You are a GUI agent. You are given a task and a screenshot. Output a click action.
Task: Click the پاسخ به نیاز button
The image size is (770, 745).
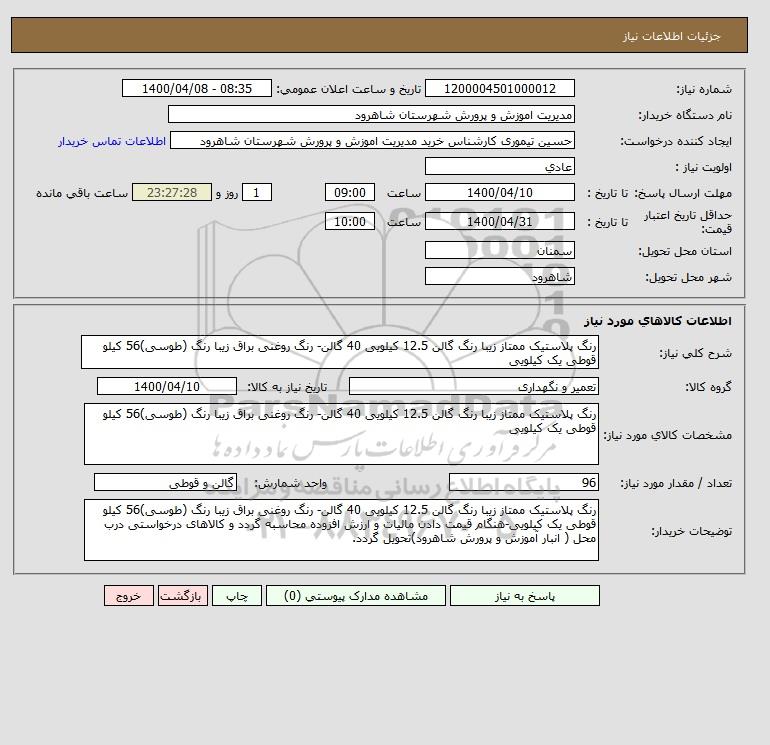point(524,595)
